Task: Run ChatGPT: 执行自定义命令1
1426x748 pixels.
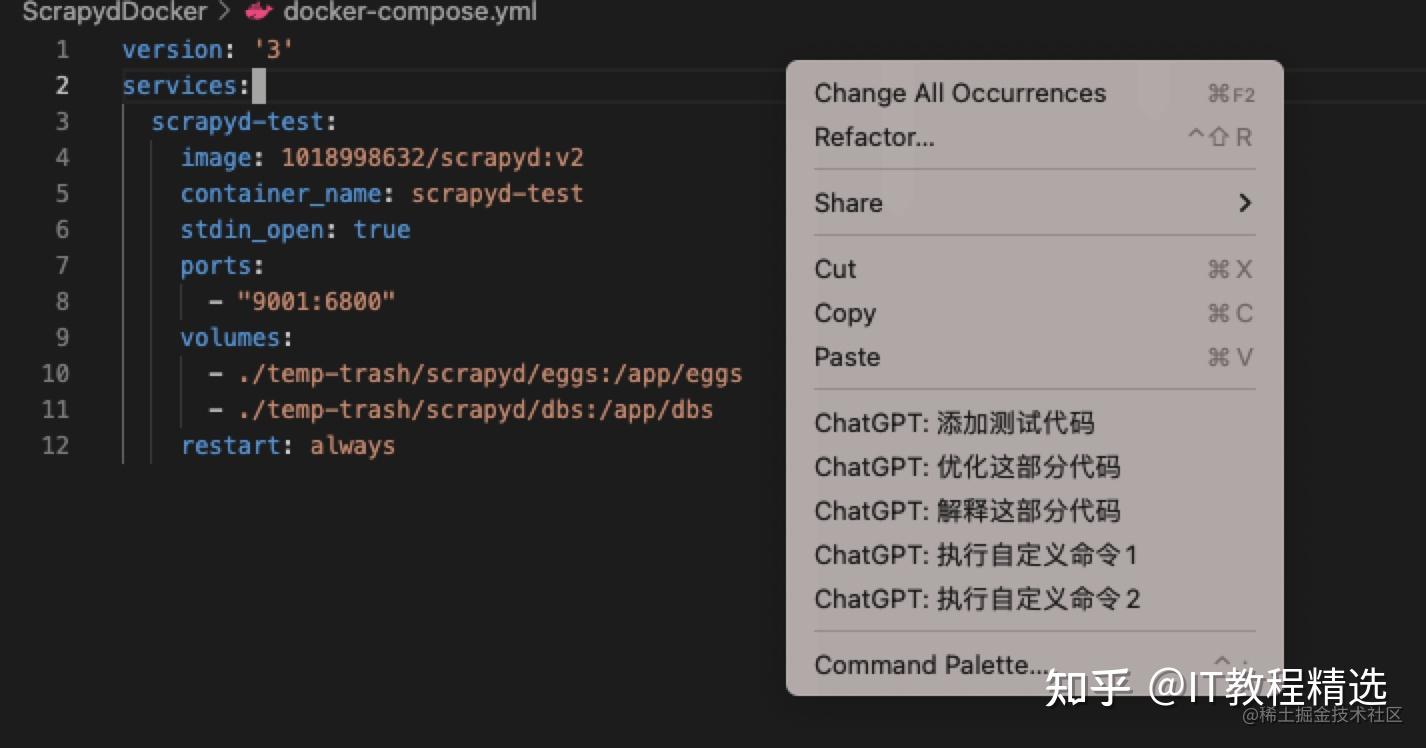Action: (1034, 555)
